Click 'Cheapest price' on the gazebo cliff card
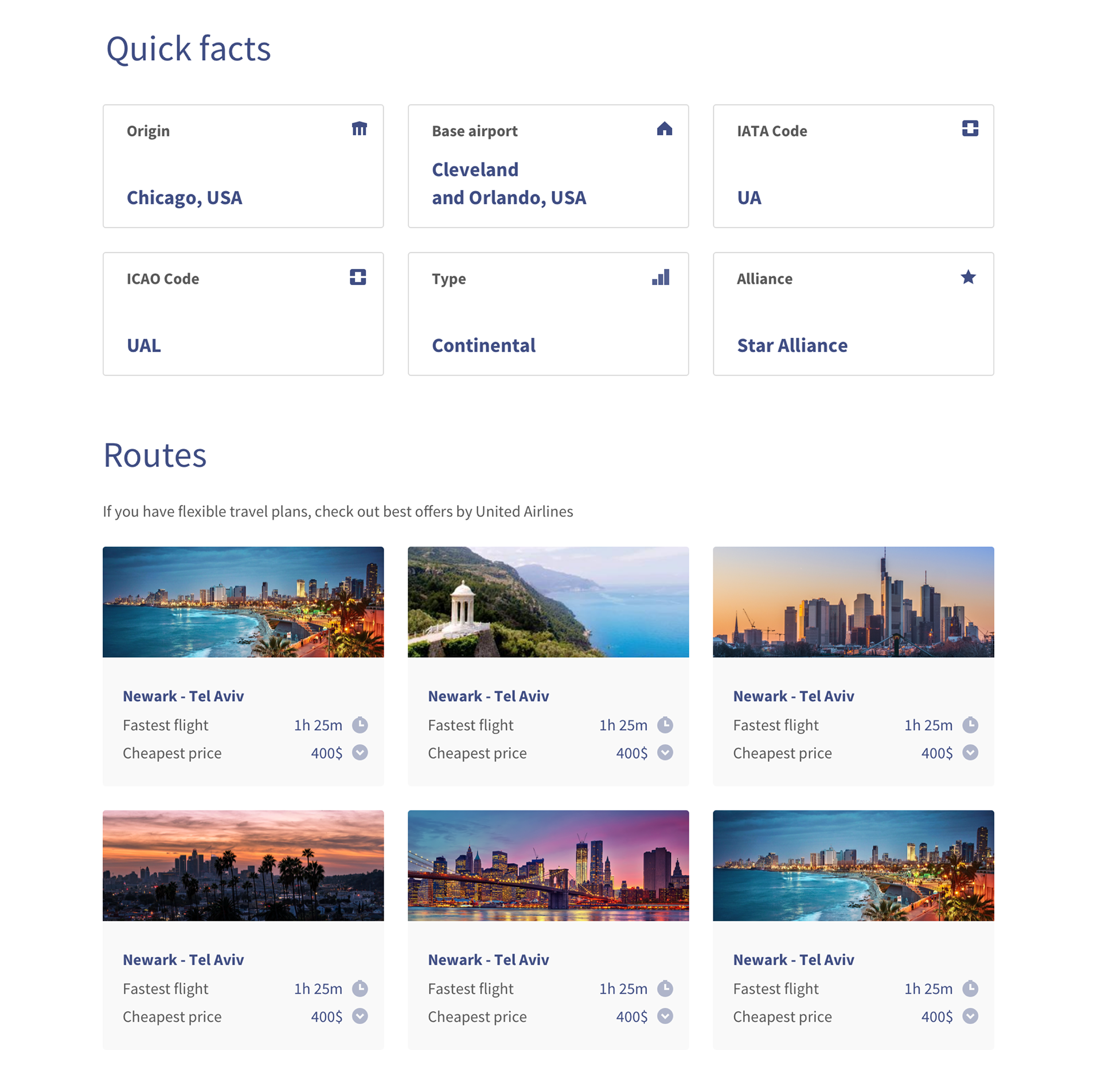Viewport: 1101px width, 1092px height. 477,753
